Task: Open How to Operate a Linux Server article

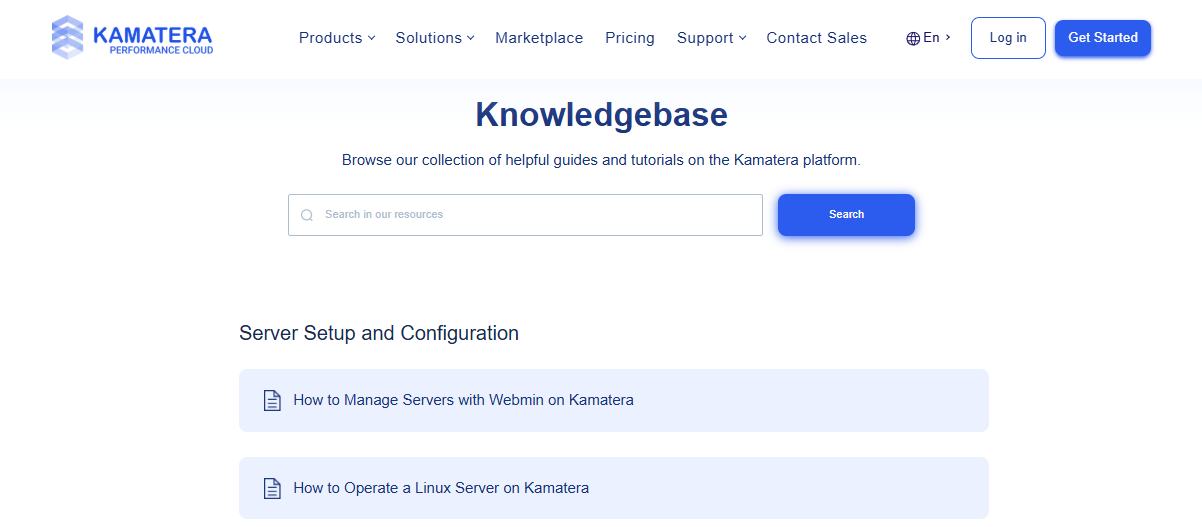Action: [614, 488]
